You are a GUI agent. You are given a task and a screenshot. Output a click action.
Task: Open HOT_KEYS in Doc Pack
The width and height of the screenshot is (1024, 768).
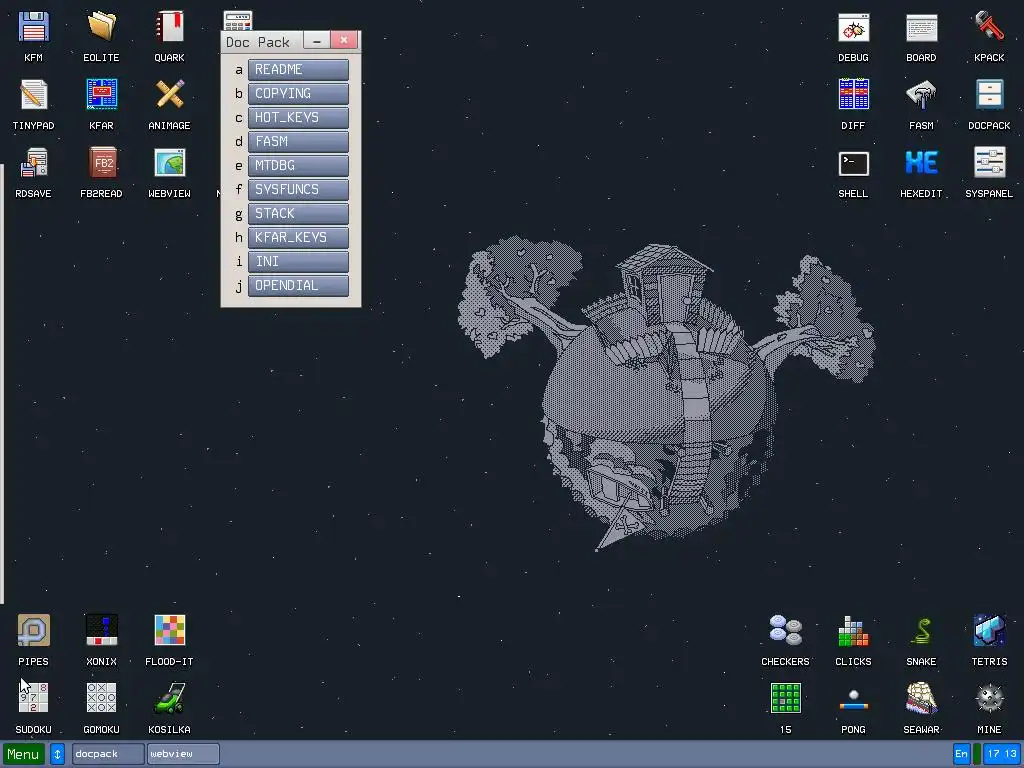point(298,118)
